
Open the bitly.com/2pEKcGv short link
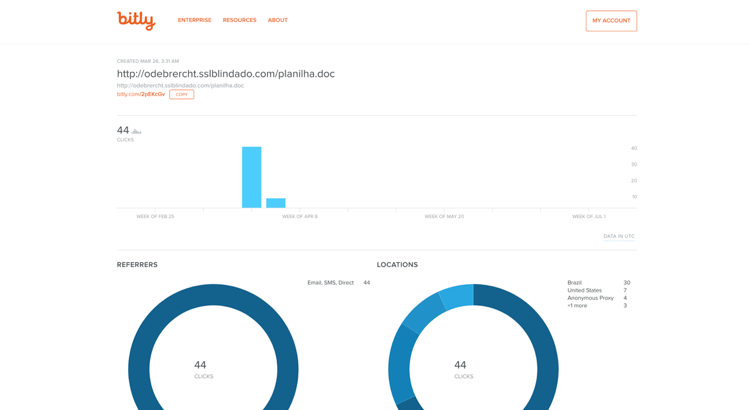(x=141, y=94)
